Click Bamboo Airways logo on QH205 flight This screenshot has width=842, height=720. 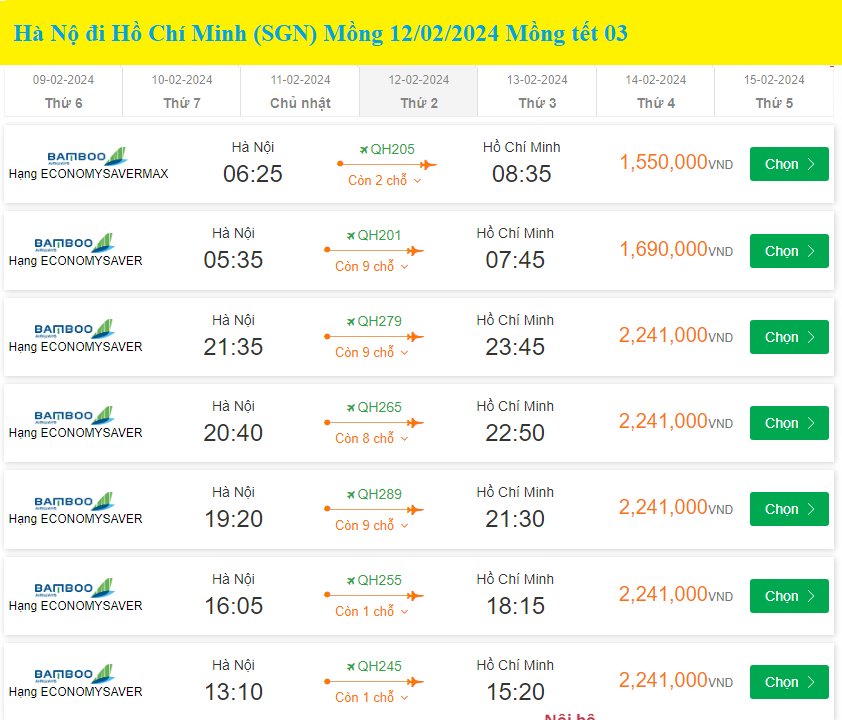[87, 157]
